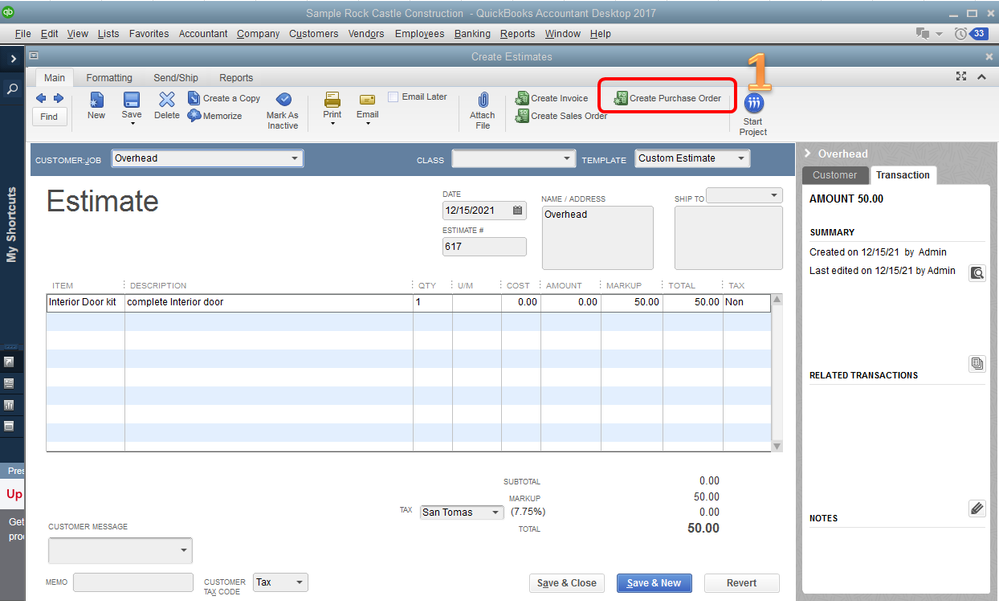Expand the My Shortcuts sidebar arrow

click(13, 59)
